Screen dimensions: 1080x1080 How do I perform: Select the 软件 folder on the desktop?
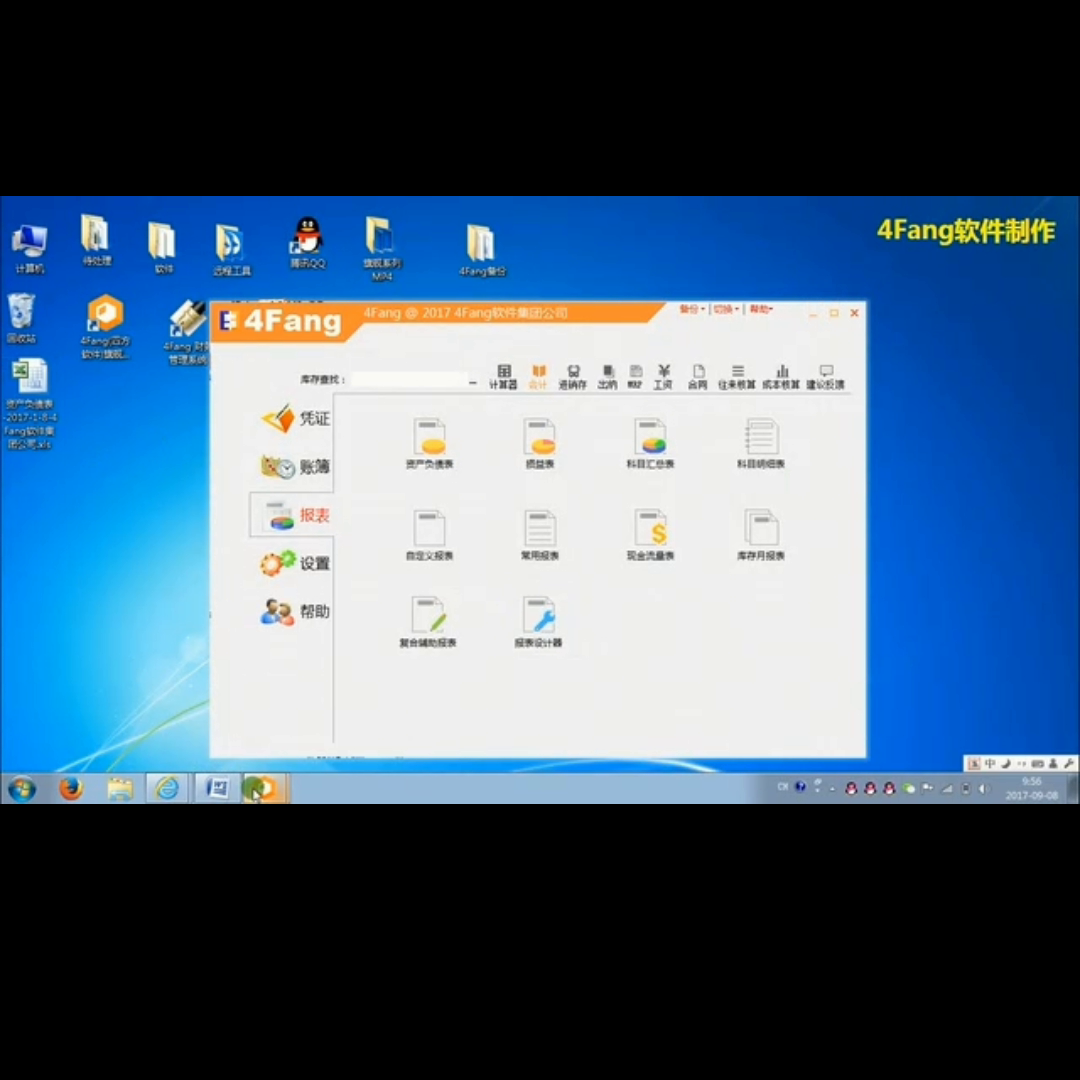[163, 247]
